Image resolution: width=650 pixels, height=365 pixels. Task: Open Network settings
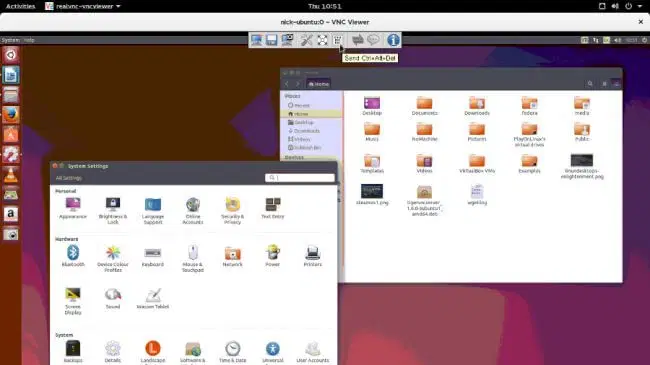pos(233,256)
